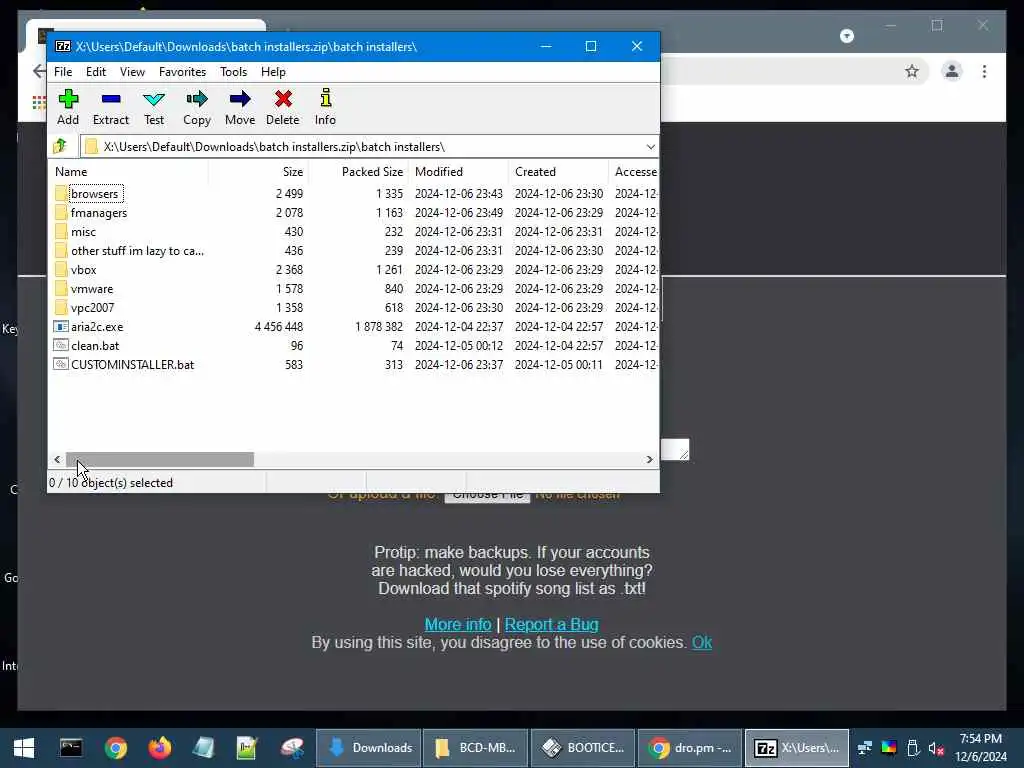
Task: Launch Firefox from the taskbar
Action: coord(159,748)
